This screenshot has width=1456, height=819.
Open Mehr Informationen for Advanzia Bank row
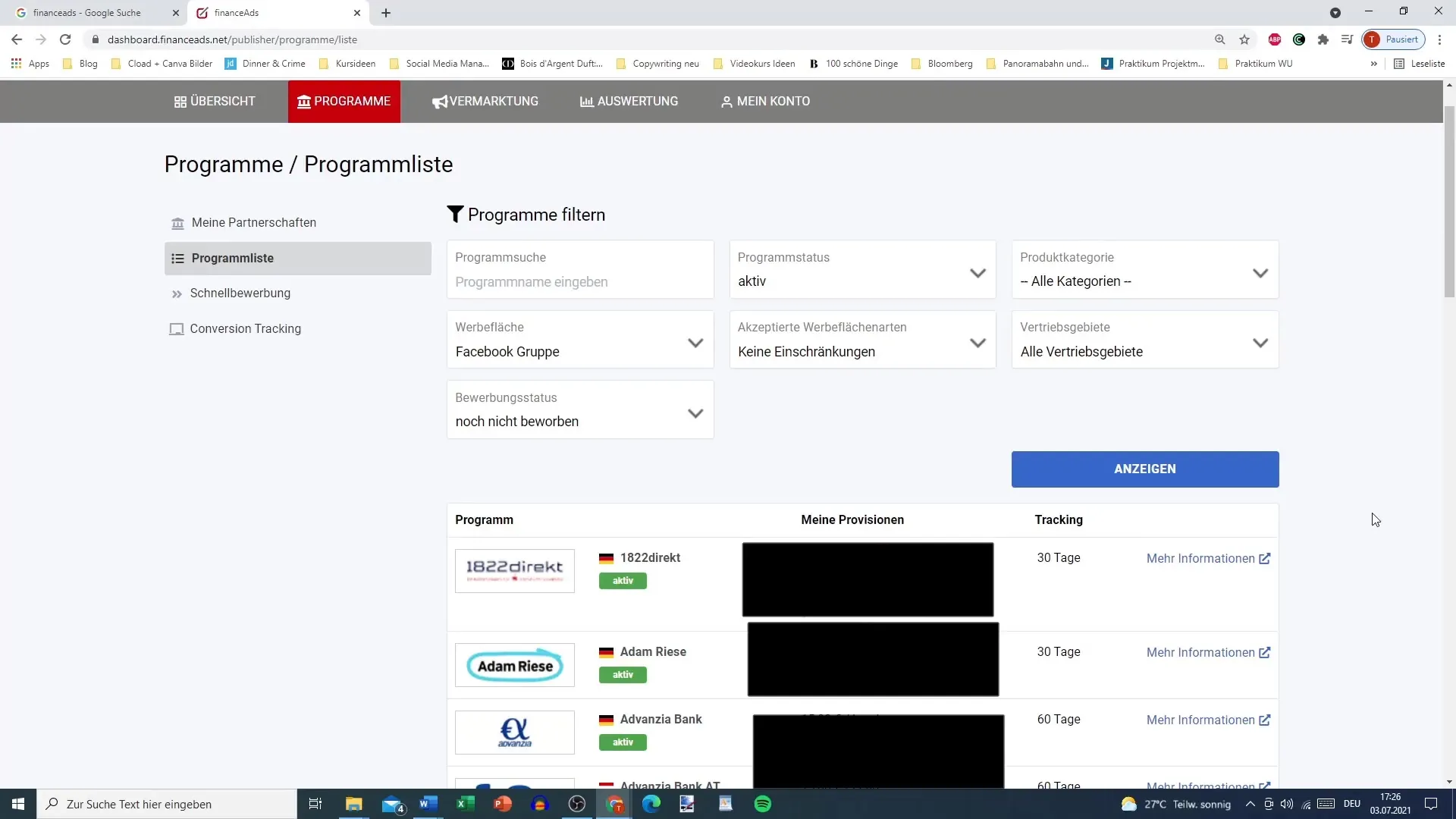[x=1208, y=720]
